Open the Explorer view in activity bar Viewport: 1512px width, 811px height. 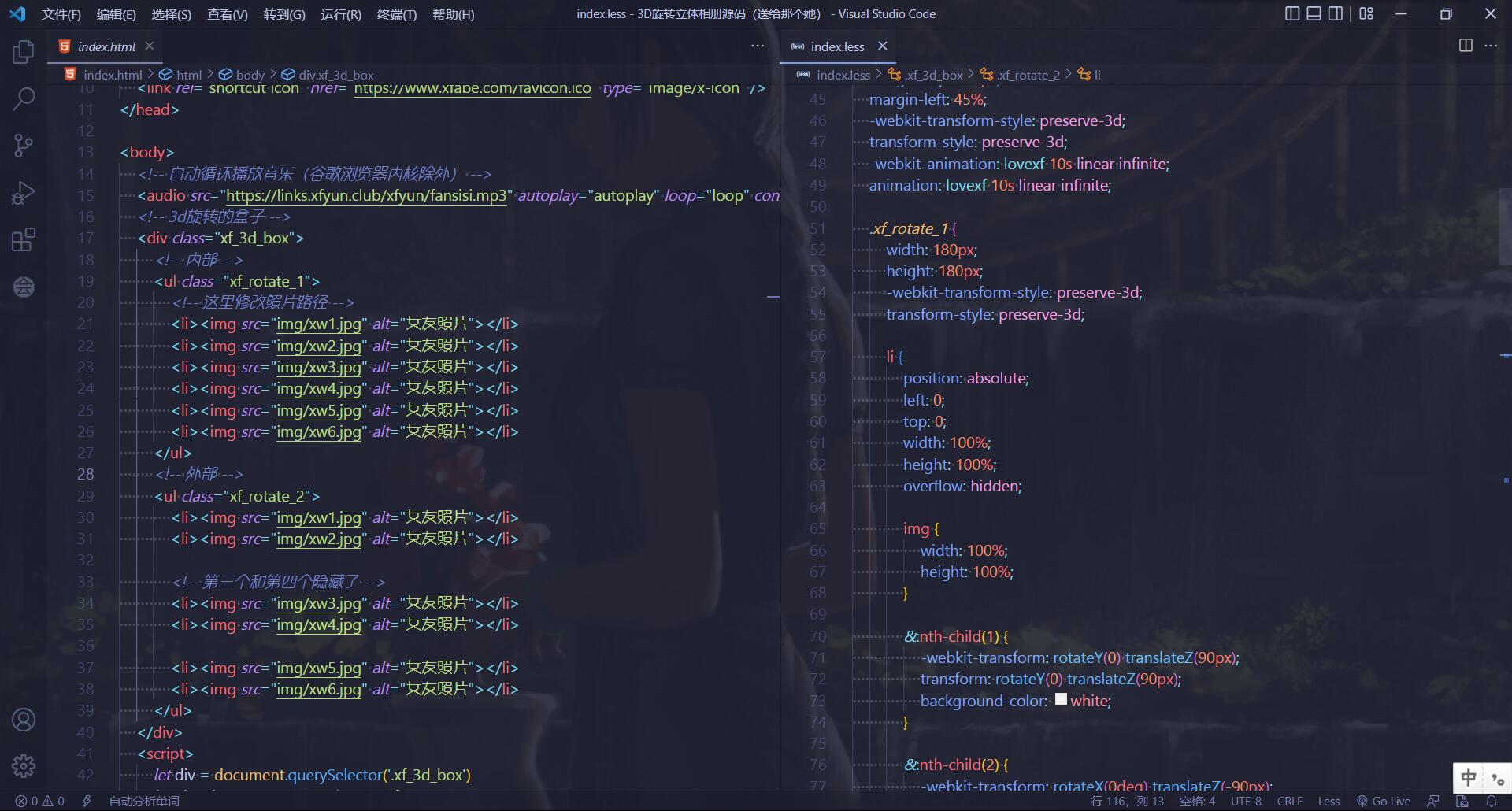pyautogui.click(x=24, y=52)
